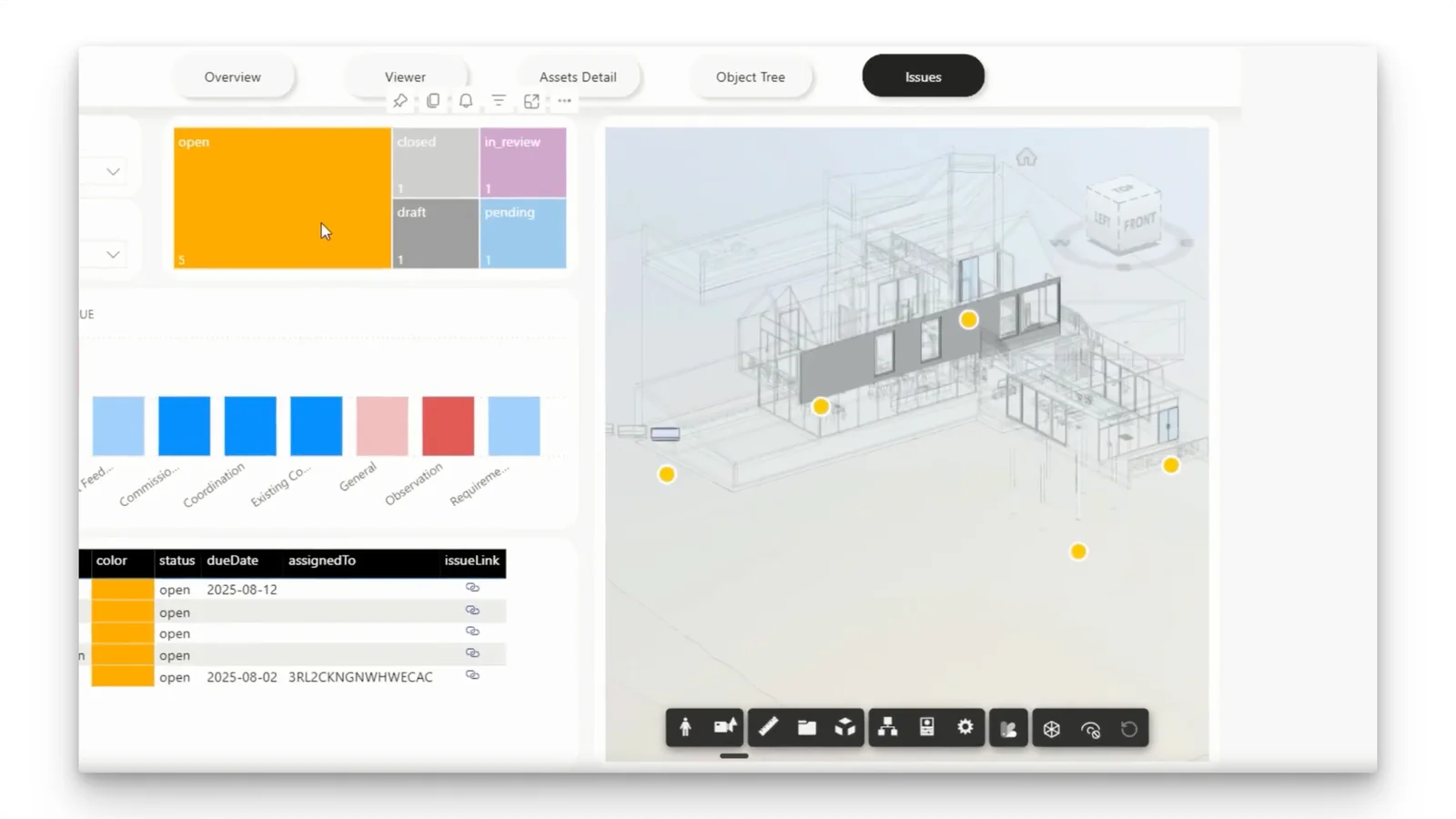Sort by the status column header

(x=177, y=561)
